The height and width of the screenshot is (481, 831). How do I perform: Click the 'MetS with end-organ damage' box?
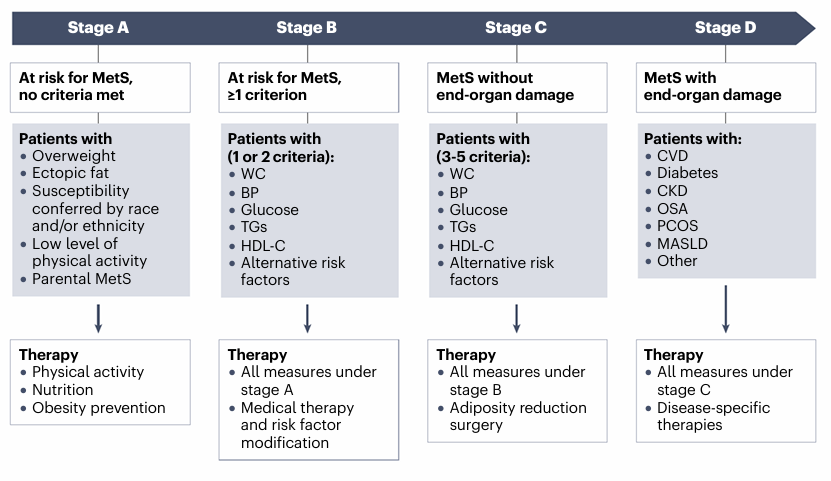tap(726, 87)
